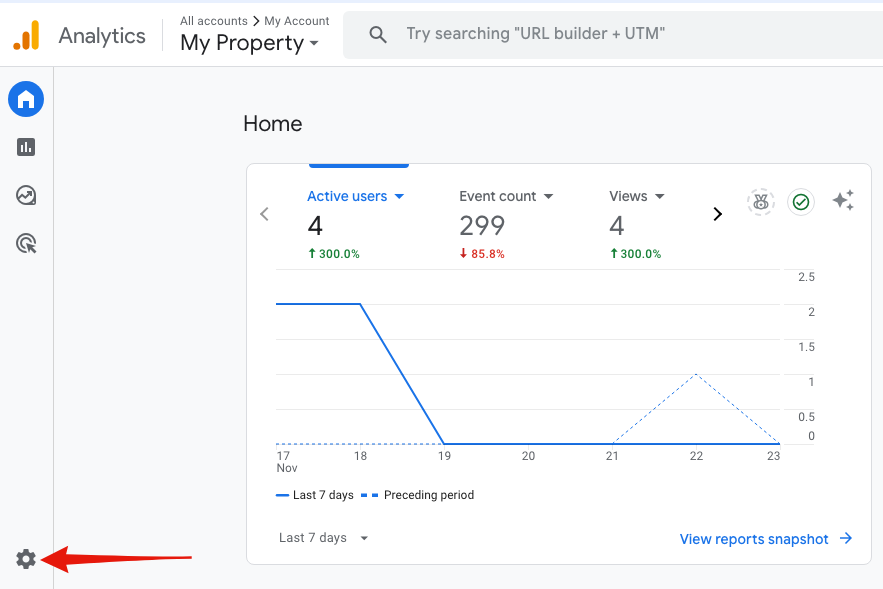Click My Account breadcrumb link
Screen dimensions: 883x589
[297, 21]
